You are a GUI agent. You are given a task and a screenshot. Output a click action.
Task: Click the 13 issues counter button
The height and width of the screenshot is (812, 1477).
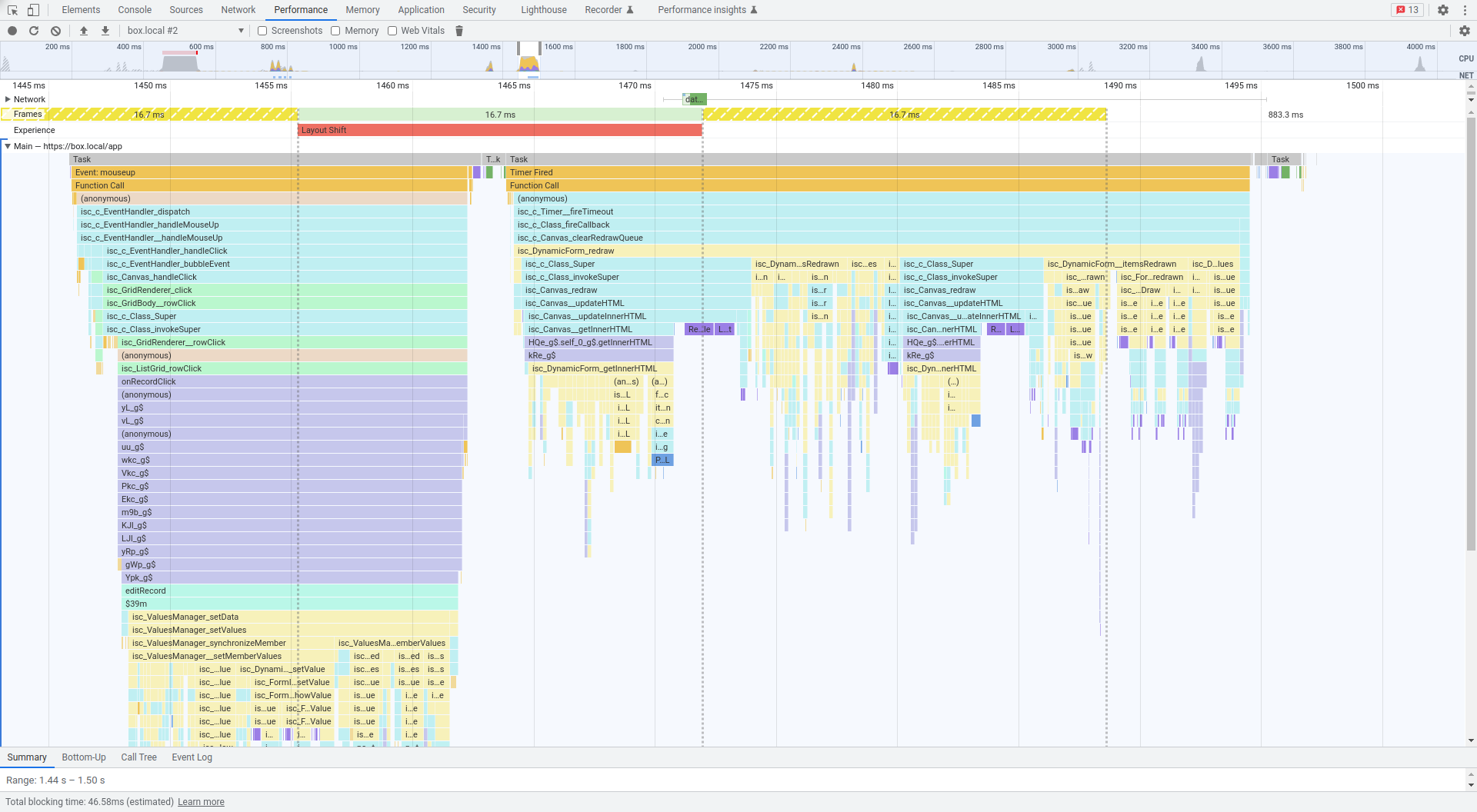1407,10
